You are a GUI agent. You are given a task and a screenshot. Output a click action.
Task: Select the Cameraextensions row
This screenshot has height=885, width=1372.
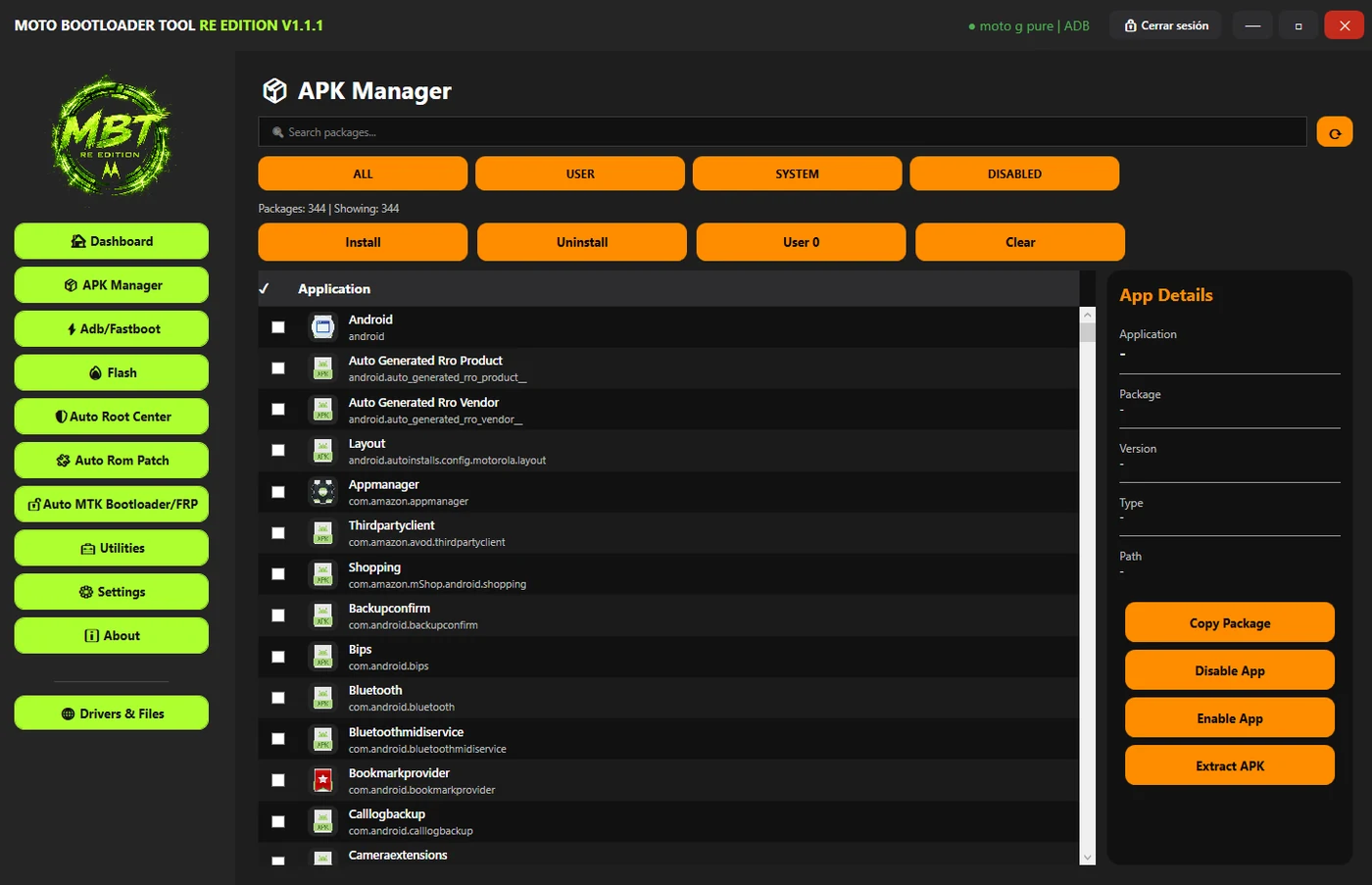tap(668, 856)
